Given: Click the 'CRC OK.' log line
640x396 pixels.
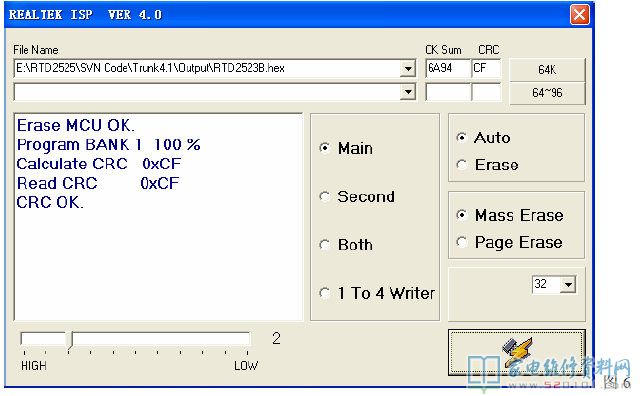Looking at the screenshot, I should [x=50, y=202].
